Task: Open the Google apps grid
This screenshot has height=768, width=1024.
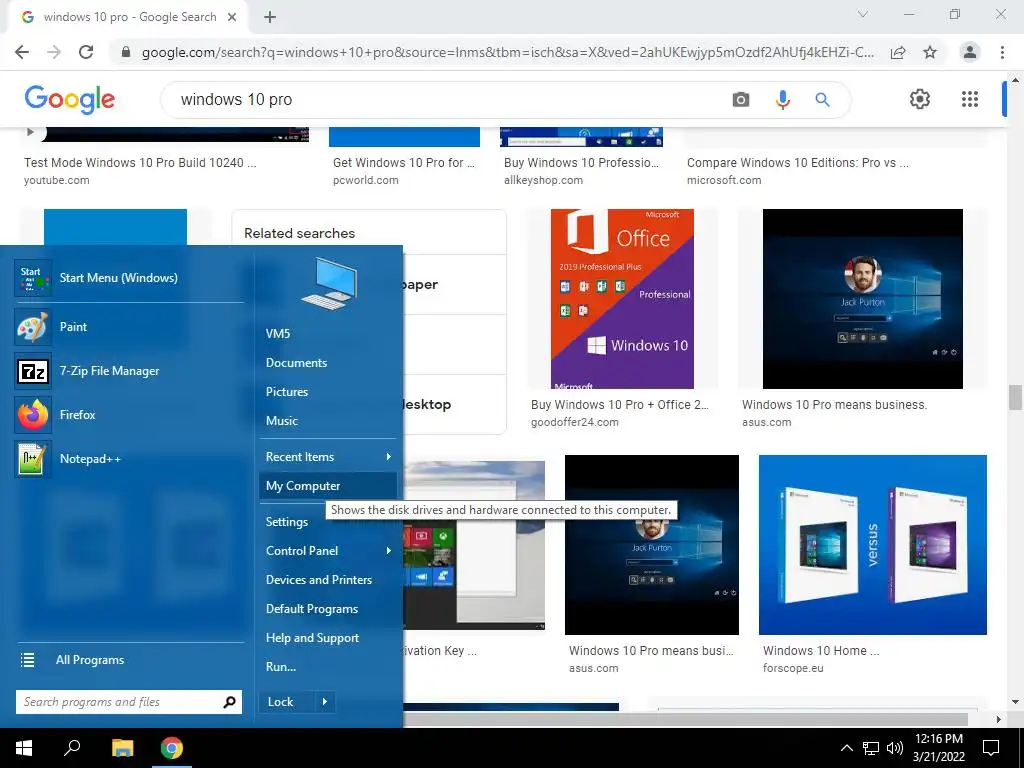Action: pos(970,99)
